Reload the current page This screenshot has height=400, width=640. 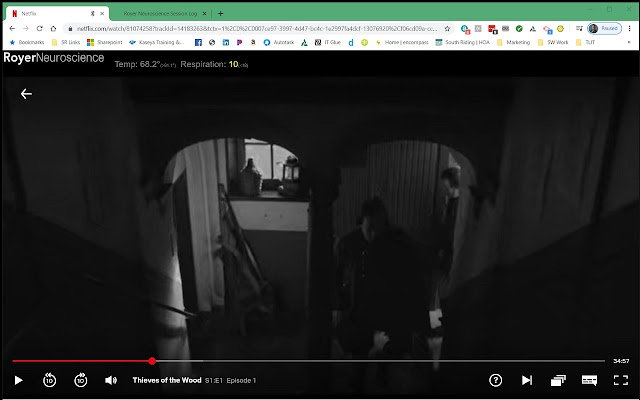(x=40, y=29)
